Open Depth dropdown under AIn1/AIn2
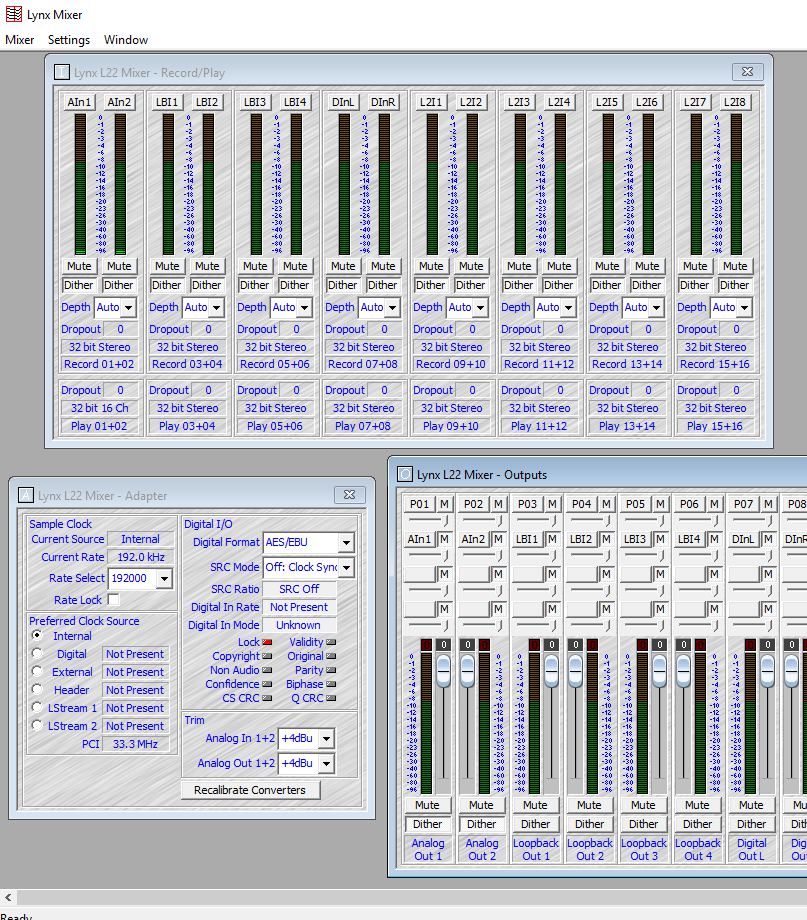Screen dimensions: 807x920 click(129, 307)
